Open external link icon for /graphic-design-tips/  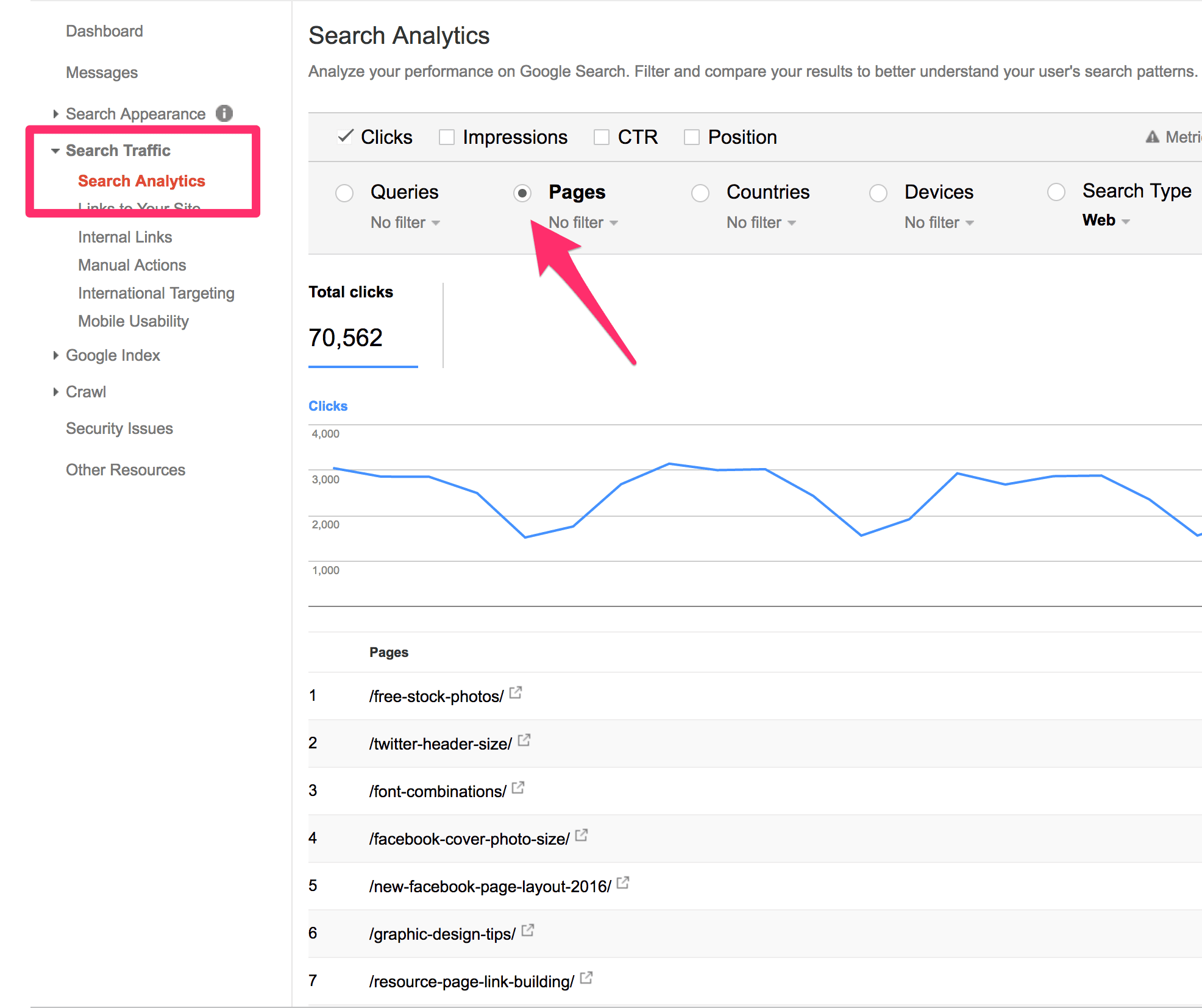pos(528,931)
